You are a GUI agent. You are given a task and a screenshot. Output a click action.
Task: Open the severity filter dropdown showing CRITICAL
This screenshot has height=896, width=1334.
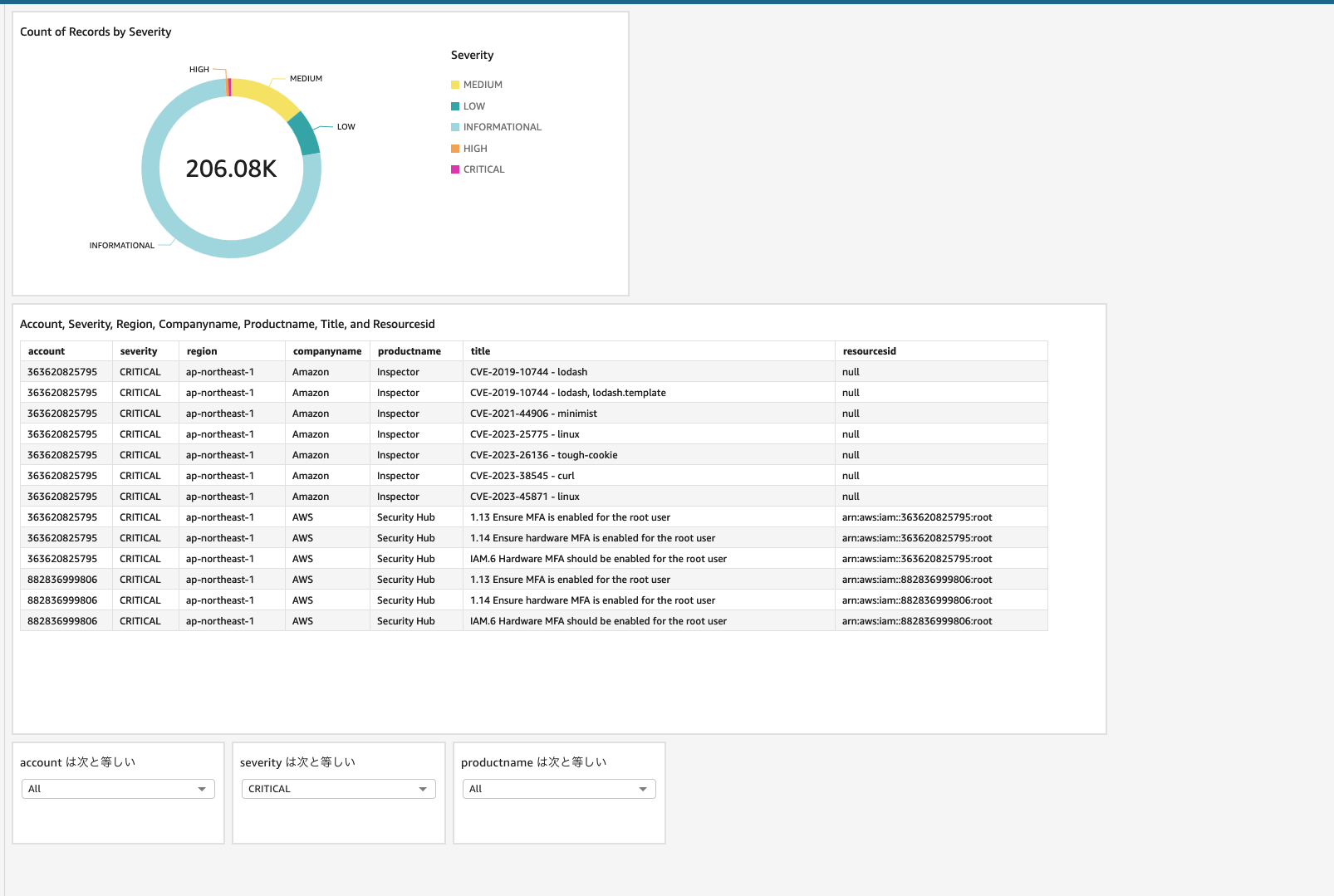[339, 789]
